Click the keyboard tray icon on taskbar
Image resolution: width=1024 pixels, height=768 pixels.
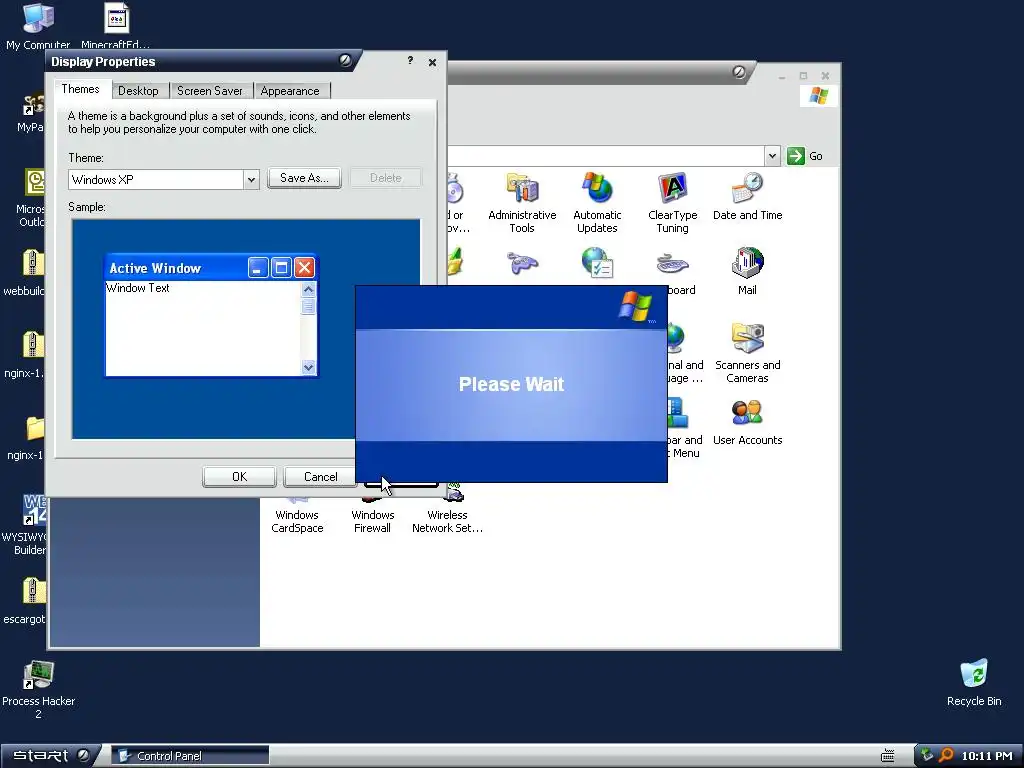pos(888,756)
